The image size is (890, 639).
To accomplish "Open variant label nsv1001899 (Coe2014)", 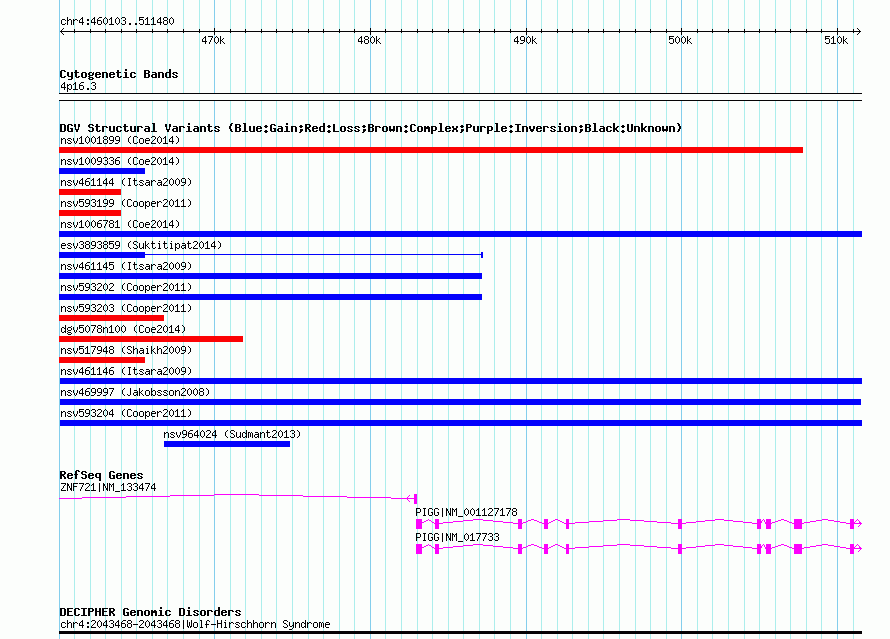I will tap(120, 140).
